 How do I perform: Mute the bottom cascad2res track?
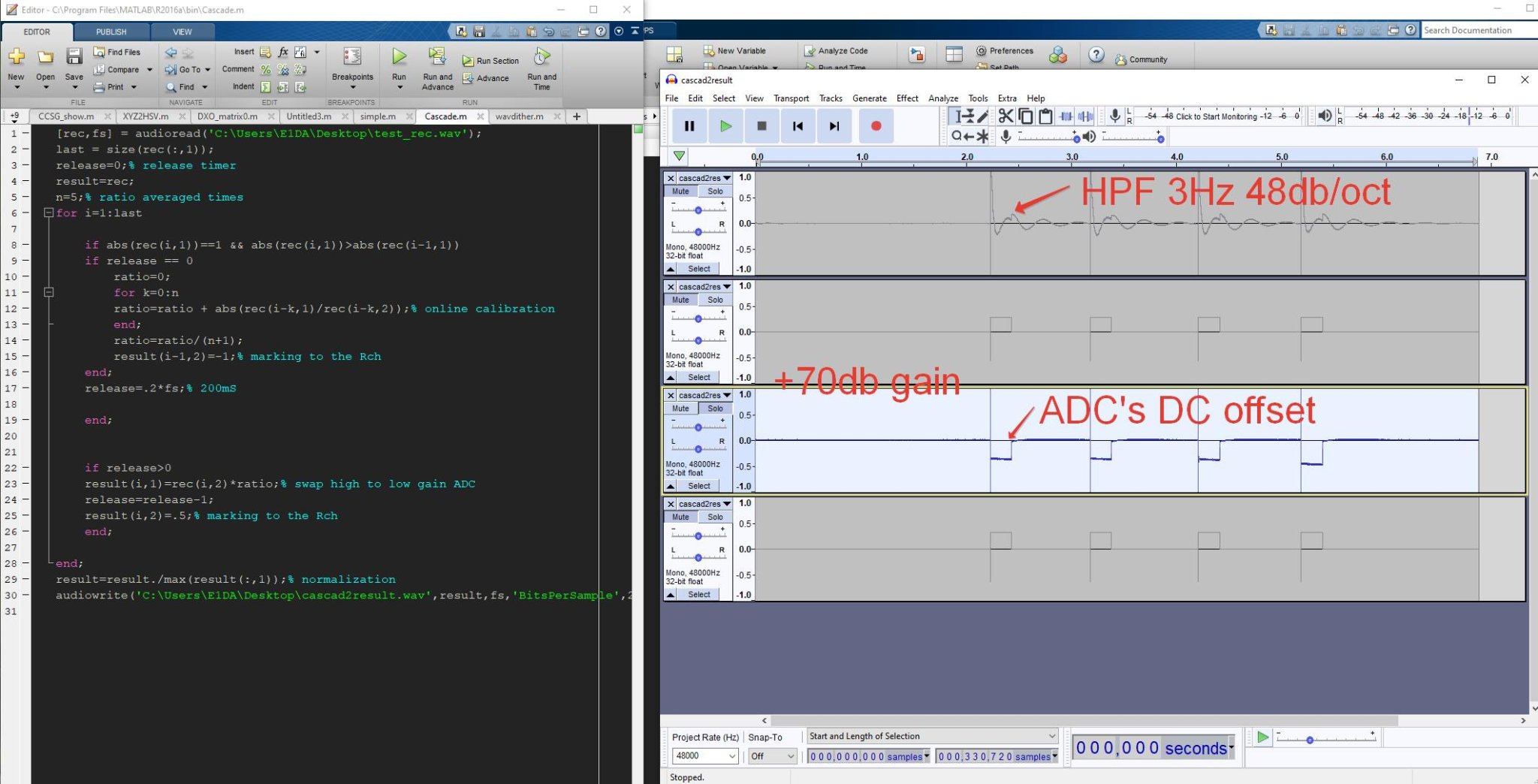(680, 517)
